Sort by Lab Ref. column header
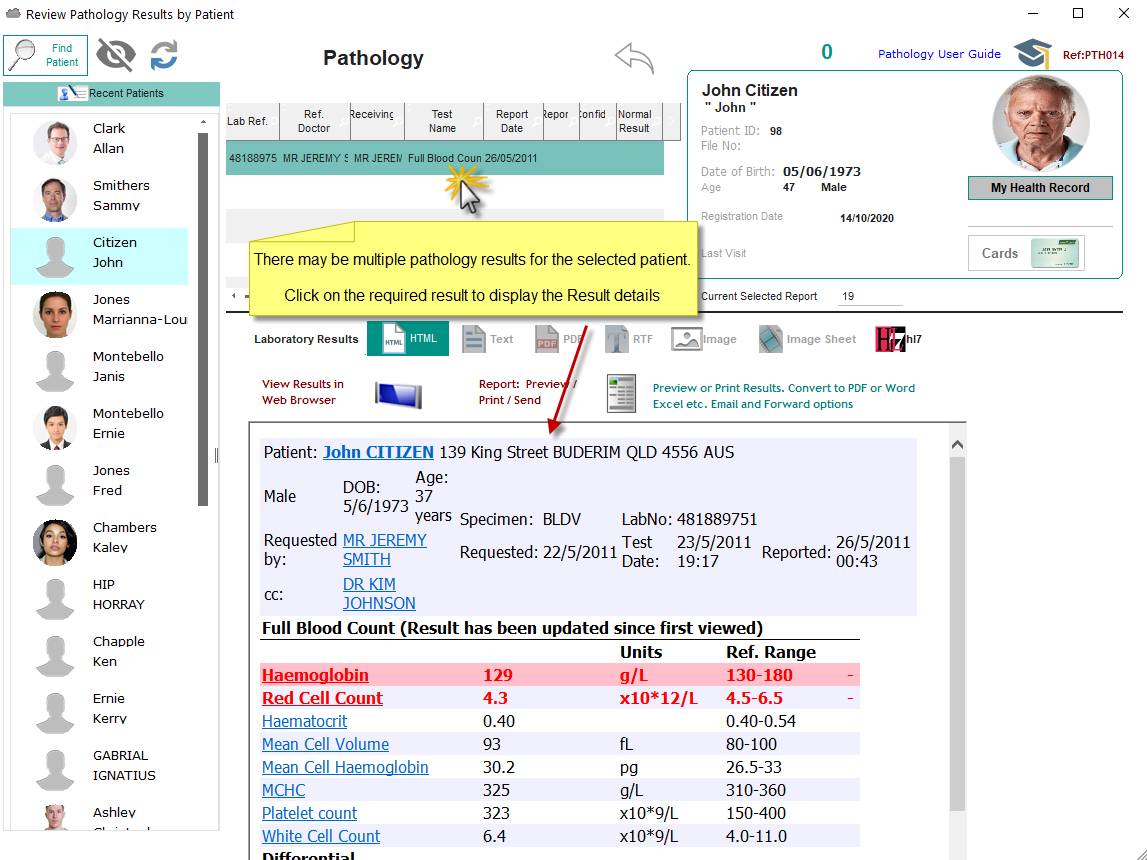Image resolution: width=1147 pixels, height=860 pixels. coord(252,121)
